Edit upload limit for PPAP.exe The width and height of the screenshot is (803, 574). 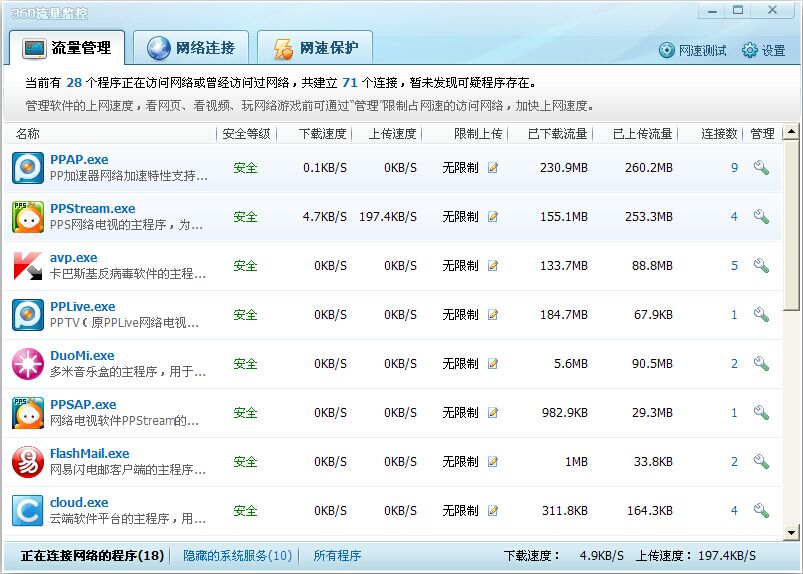pyautogui.click(x=493, y=167)
